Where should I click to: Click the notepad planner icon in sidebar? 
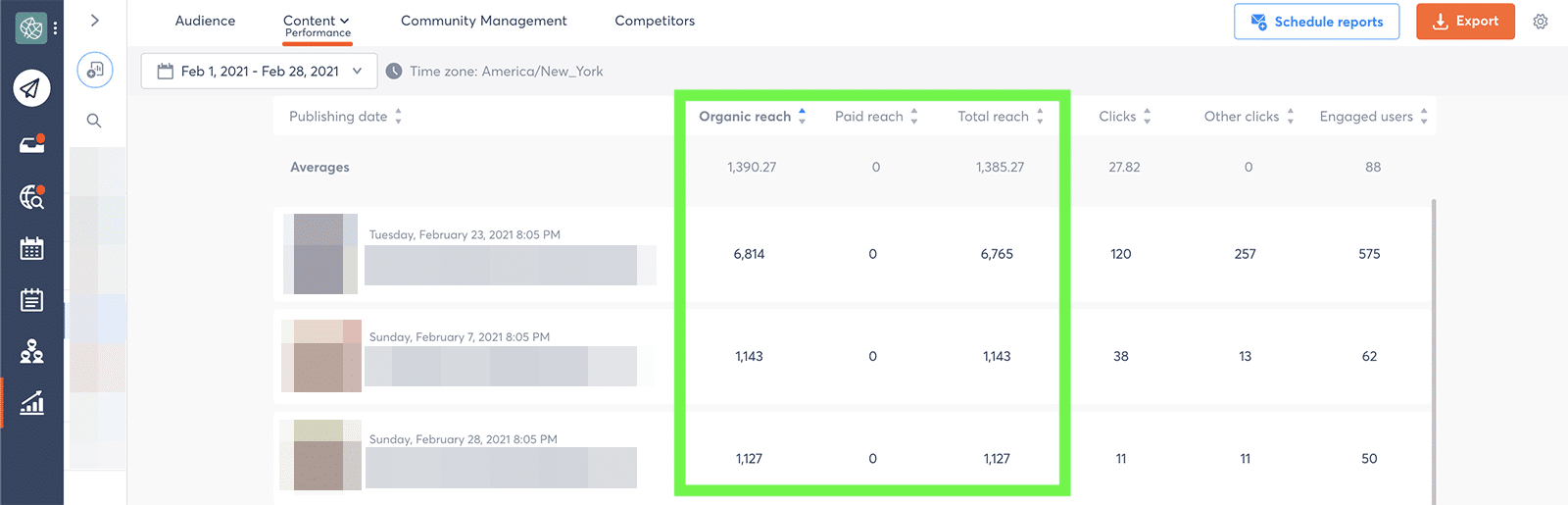pyautogui.click(x=31, y=300)
